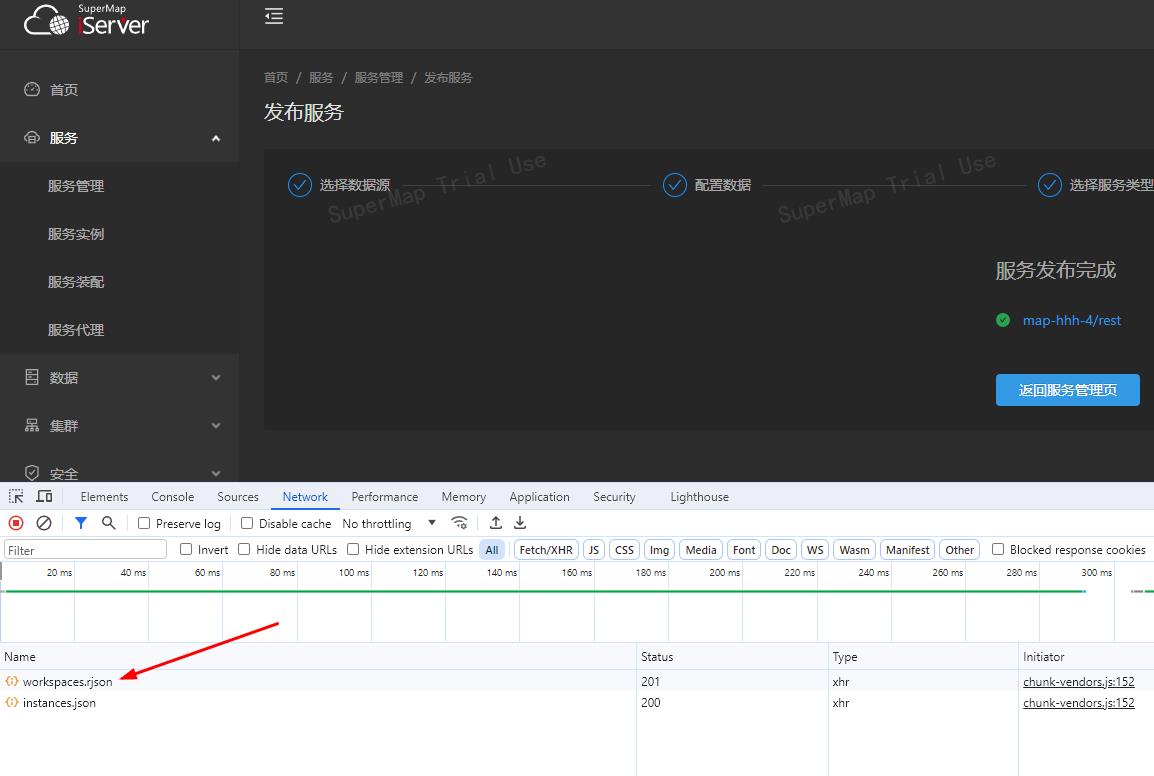Select the JS type filter
The image size is (1154, 776).
click(x=594, y=550)
